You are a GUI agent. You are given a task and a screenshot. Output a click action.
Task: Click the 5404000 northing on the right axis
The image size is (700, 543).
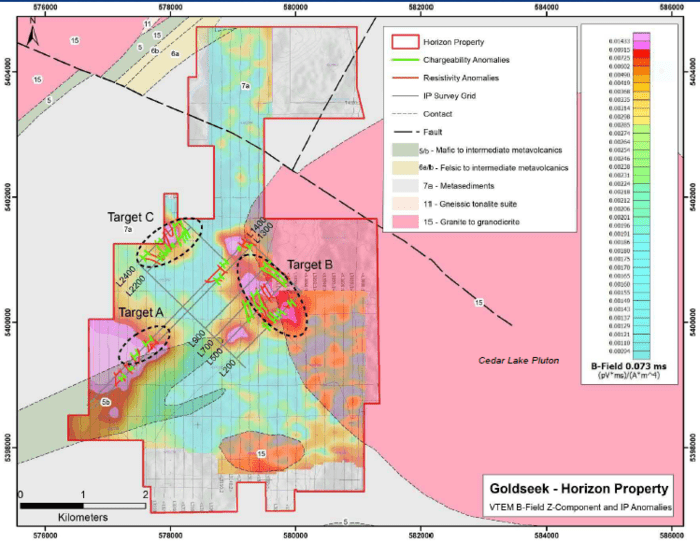tap(692, 71)
